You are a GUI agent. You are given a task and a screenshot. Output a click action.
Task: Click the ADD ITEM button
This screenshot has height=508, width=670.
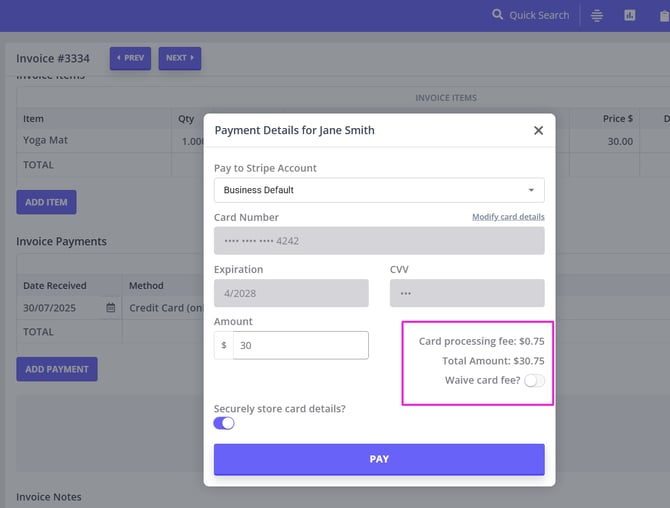coord(46,202)
